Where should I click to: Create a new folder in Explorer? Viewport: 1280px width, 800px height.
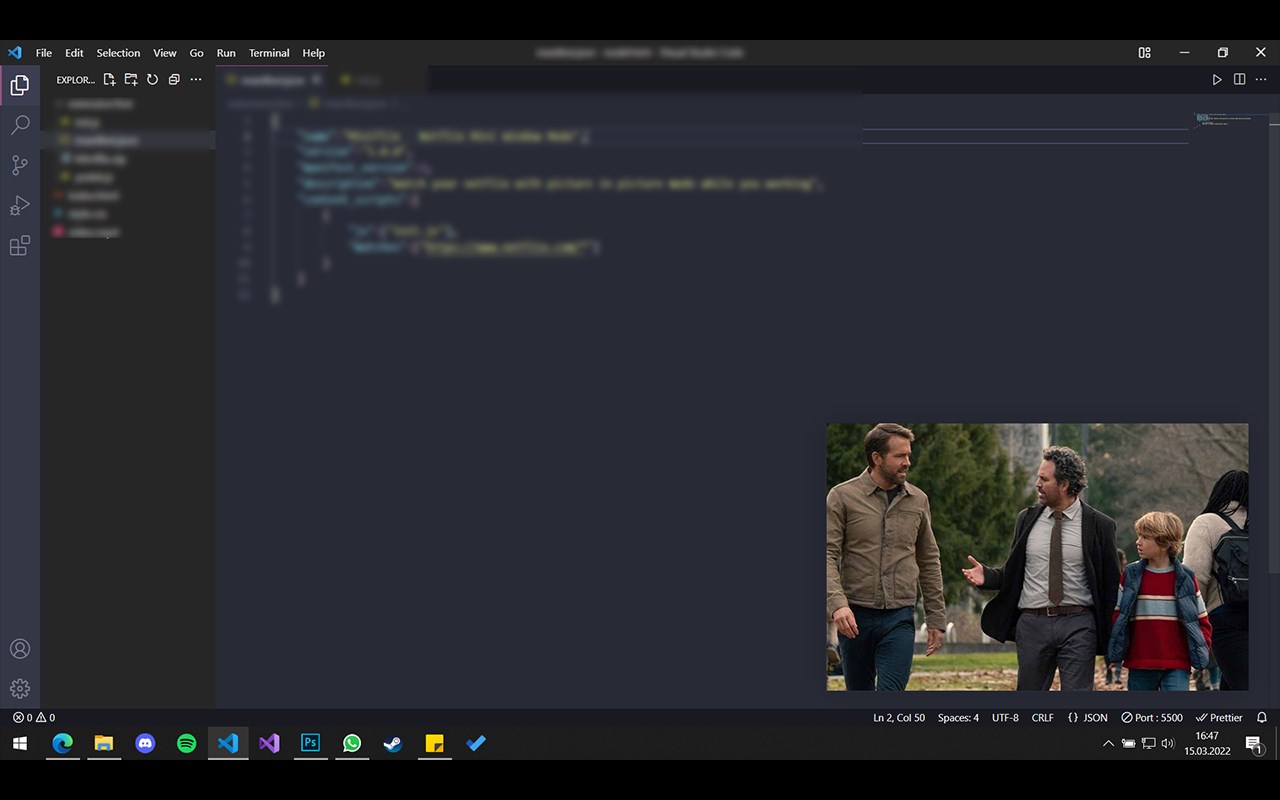131,80
